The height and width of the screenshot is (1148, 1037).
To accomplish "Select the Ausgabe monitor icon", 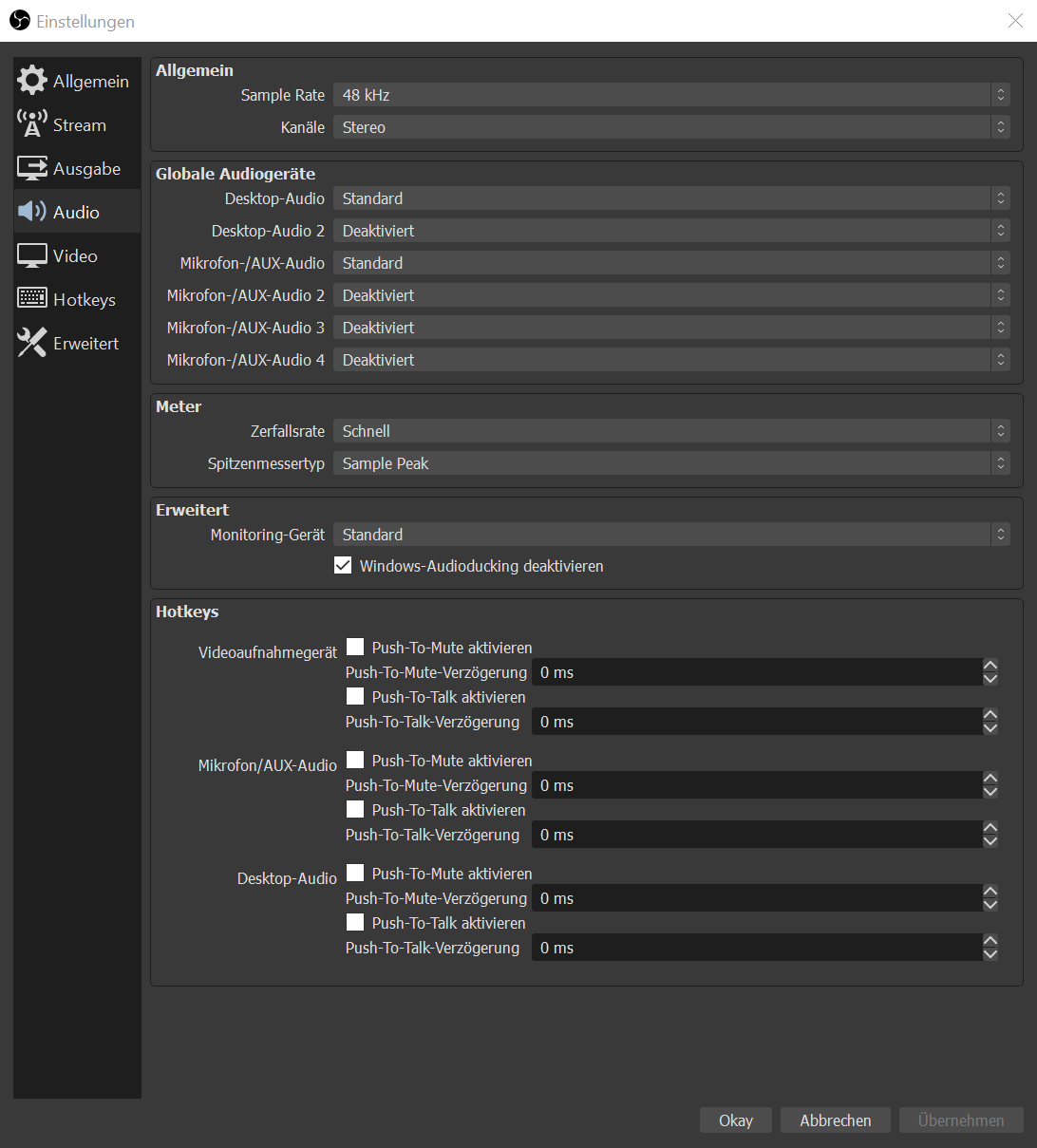I will pos(32,168).
